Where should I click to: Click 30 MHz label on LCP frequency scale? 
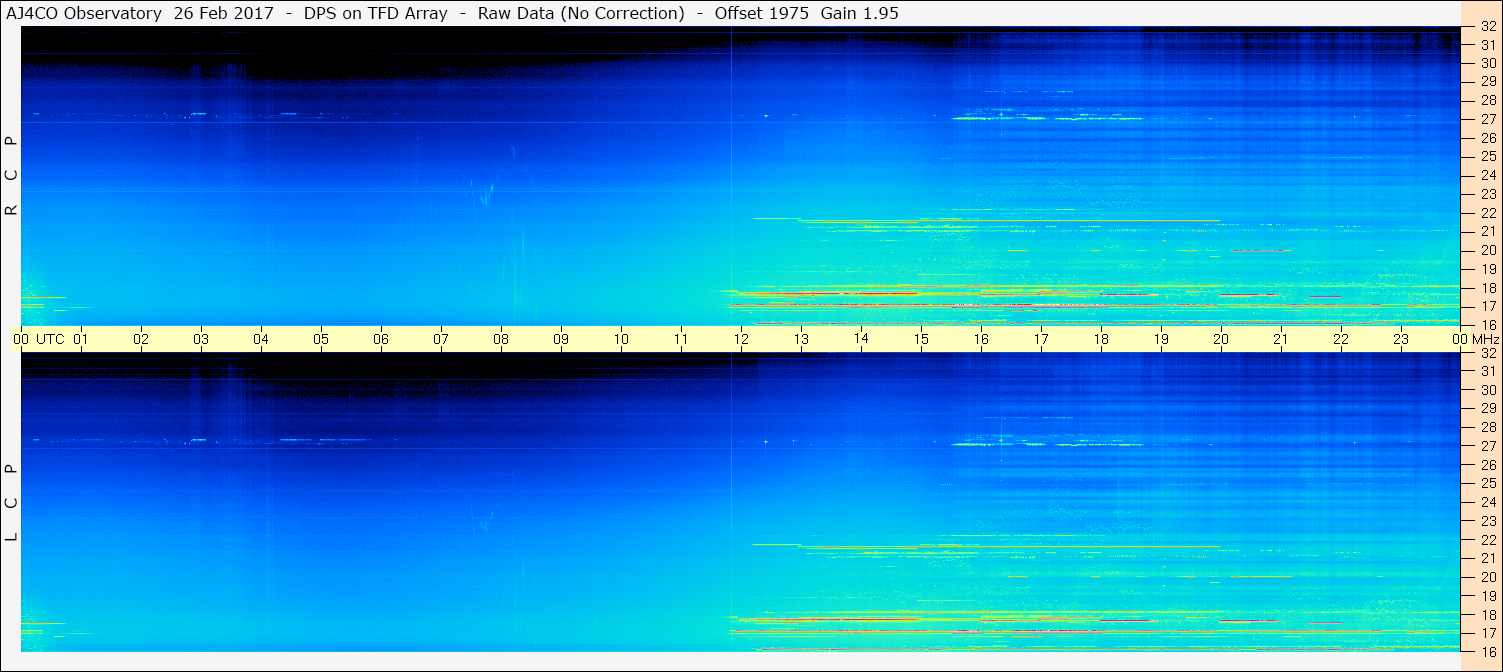(x=1487, y=390)
